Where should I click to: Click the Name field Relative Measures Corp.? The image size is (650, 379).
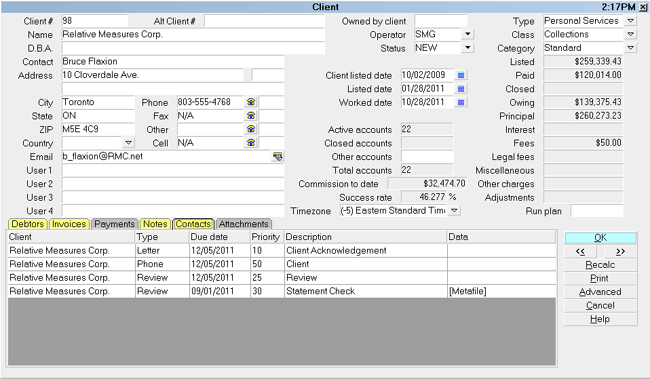(x=193, y=34)
